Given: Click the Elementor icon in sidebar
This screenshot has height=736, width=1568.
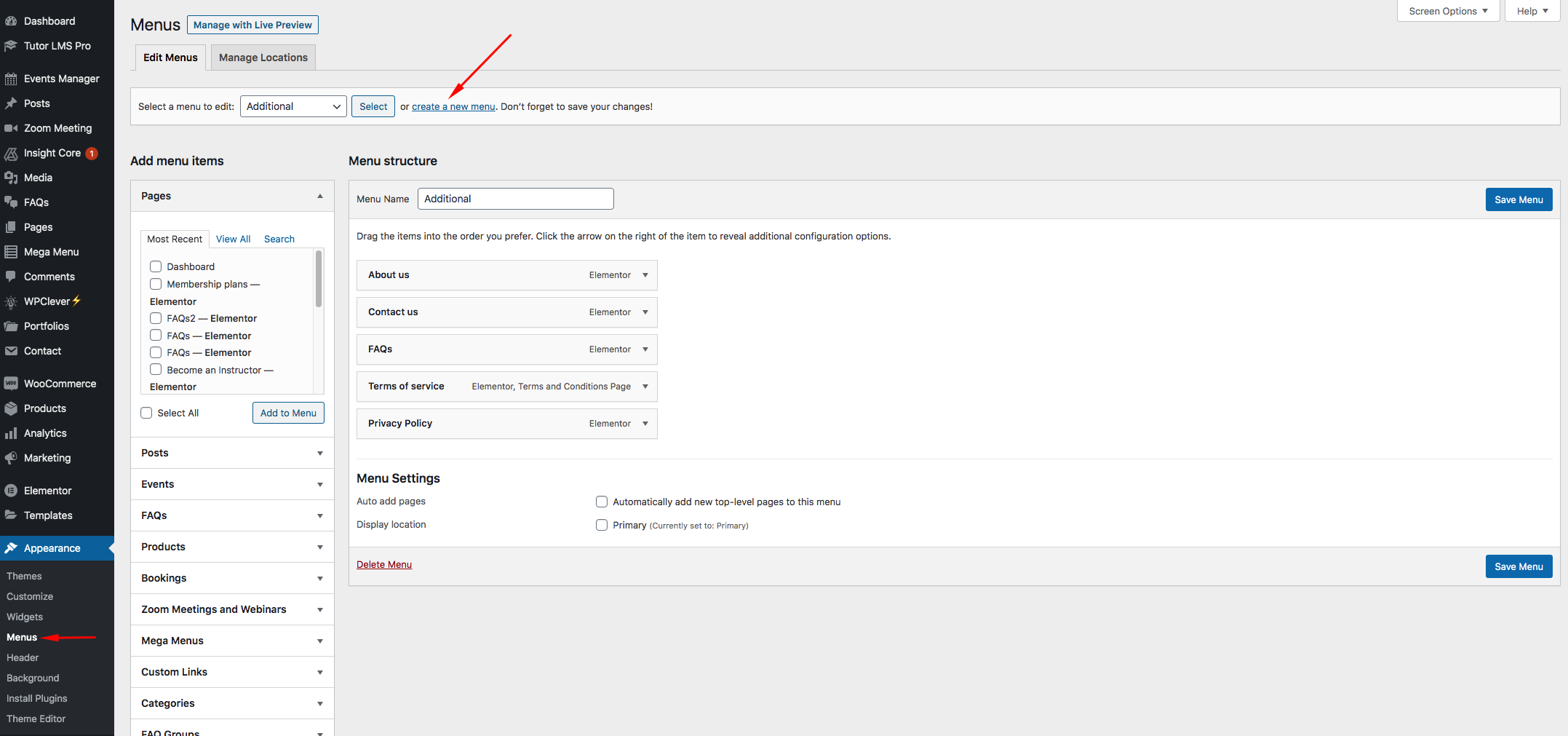Looking at the screenshot, I should click(x=11, y=491).
